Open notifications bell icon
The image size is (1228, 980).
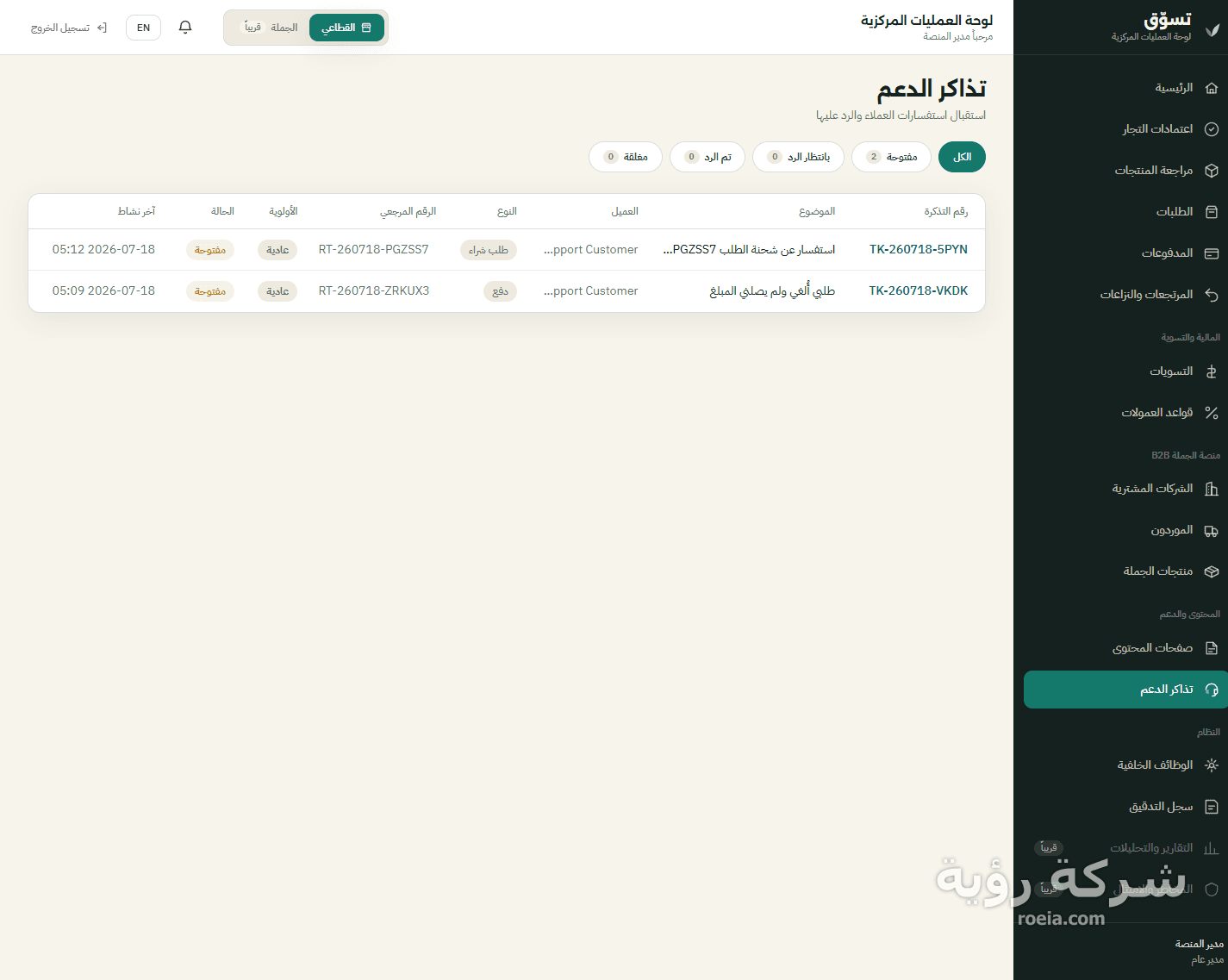(x=185, y=28)
